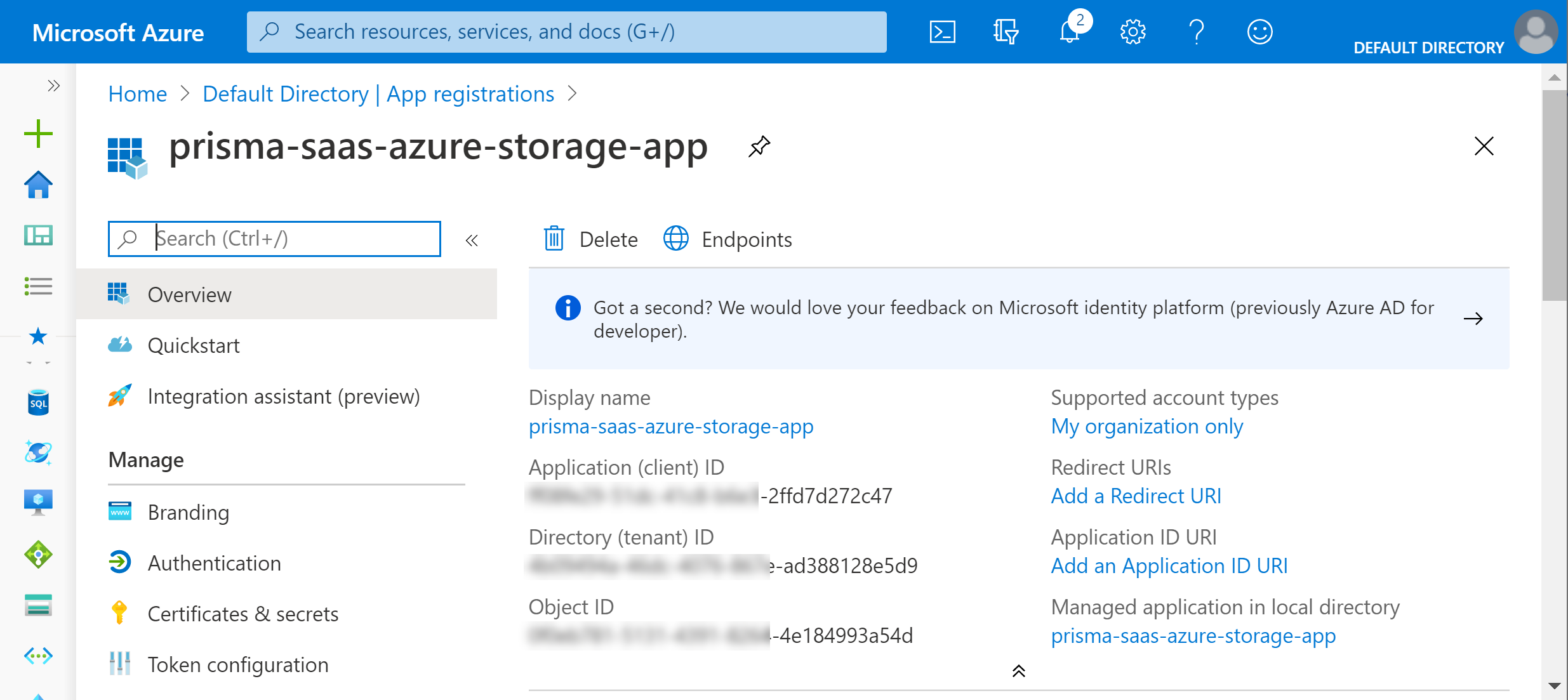Screen dimensions: 1568x700
Task: Collapse the app registration side menu
Action: 472,240
